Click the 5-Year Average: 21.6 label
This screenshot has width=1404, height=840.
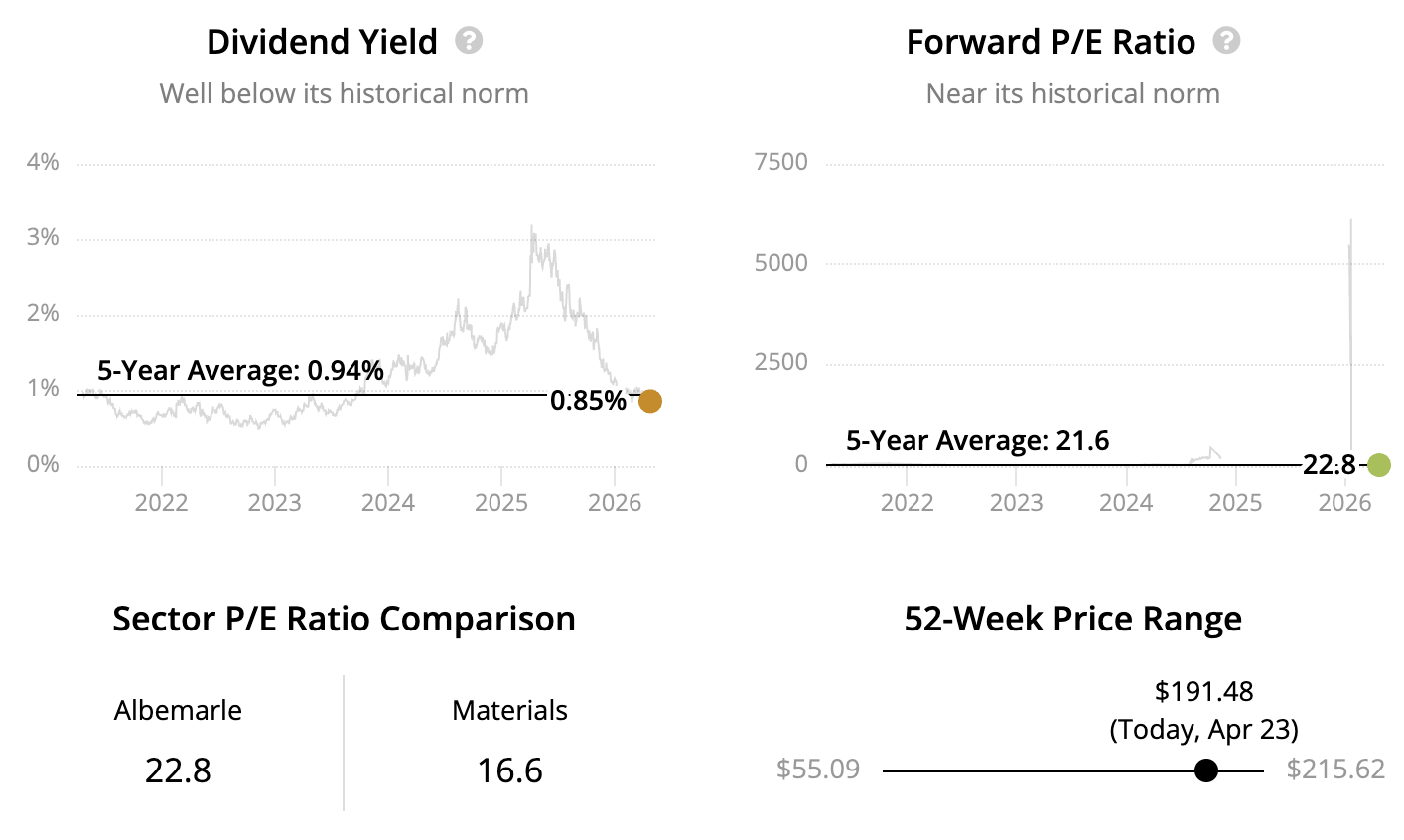point(977,440)
